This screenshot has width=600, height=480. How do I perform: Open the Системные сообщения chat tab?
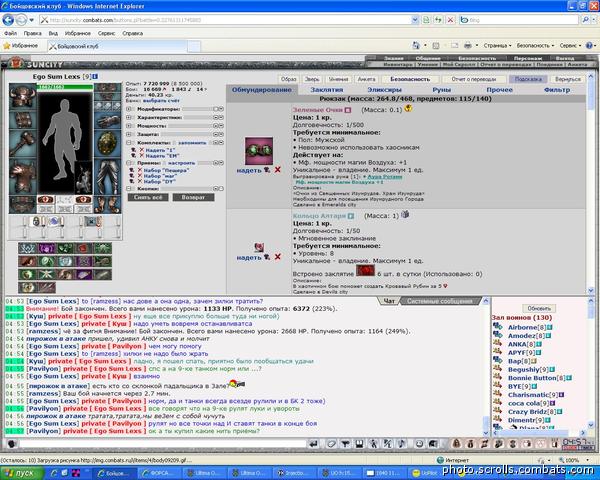click(x=439, y=301)
